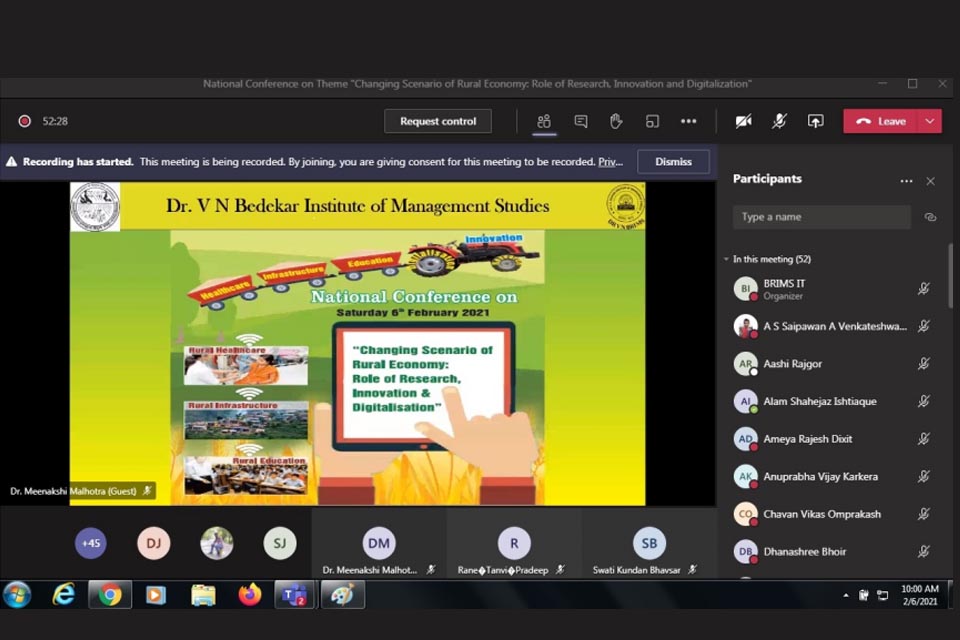The height and width of the screenshot is (640, 960).
Task: Switch to Microsoft Teams taskbar icon
Action: tap(296, 595)
